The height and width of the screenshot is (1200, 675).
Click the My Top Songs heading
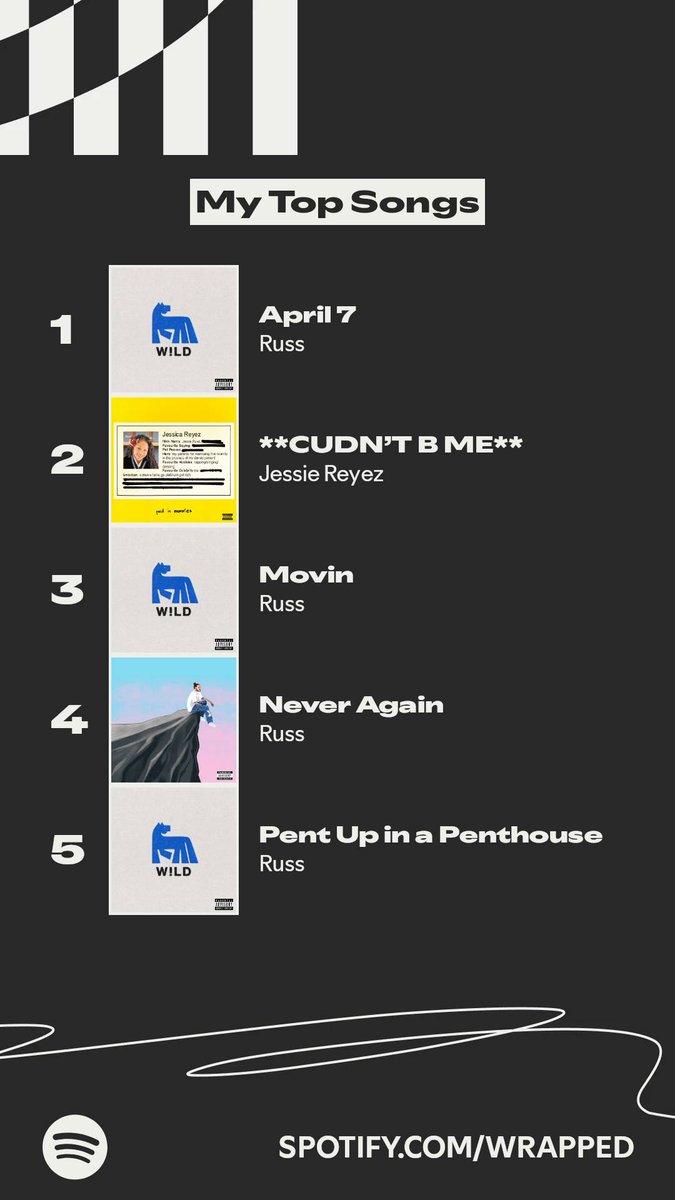[338, 202]
